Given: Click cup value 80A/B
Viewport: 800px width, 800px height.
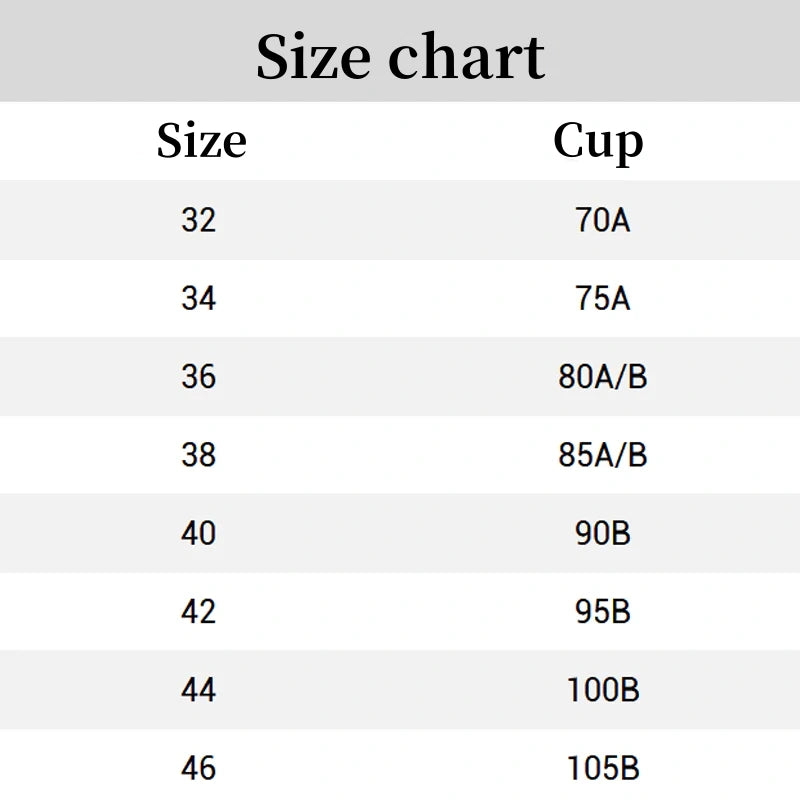Looking at the screenshot, I should pyautogui.click(x=603, y=377).
